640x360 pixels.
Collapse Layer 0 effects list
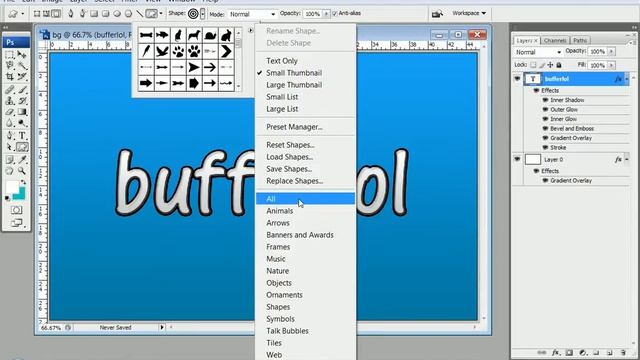click(627, 160)
